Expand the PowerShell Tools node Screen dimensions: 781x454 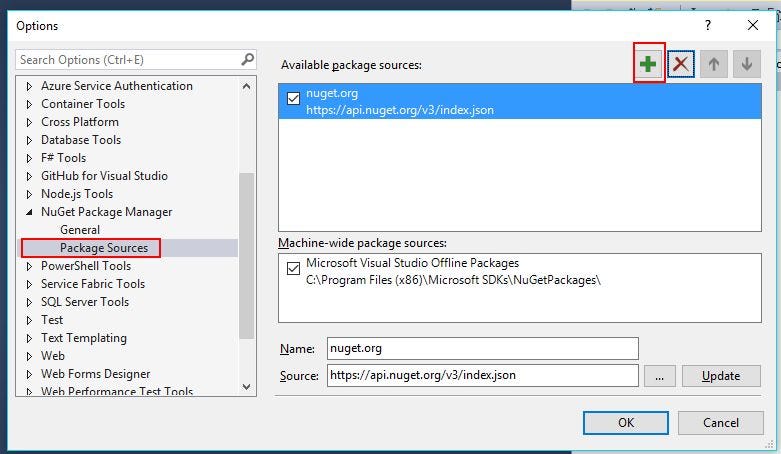[x=29, y=266]
